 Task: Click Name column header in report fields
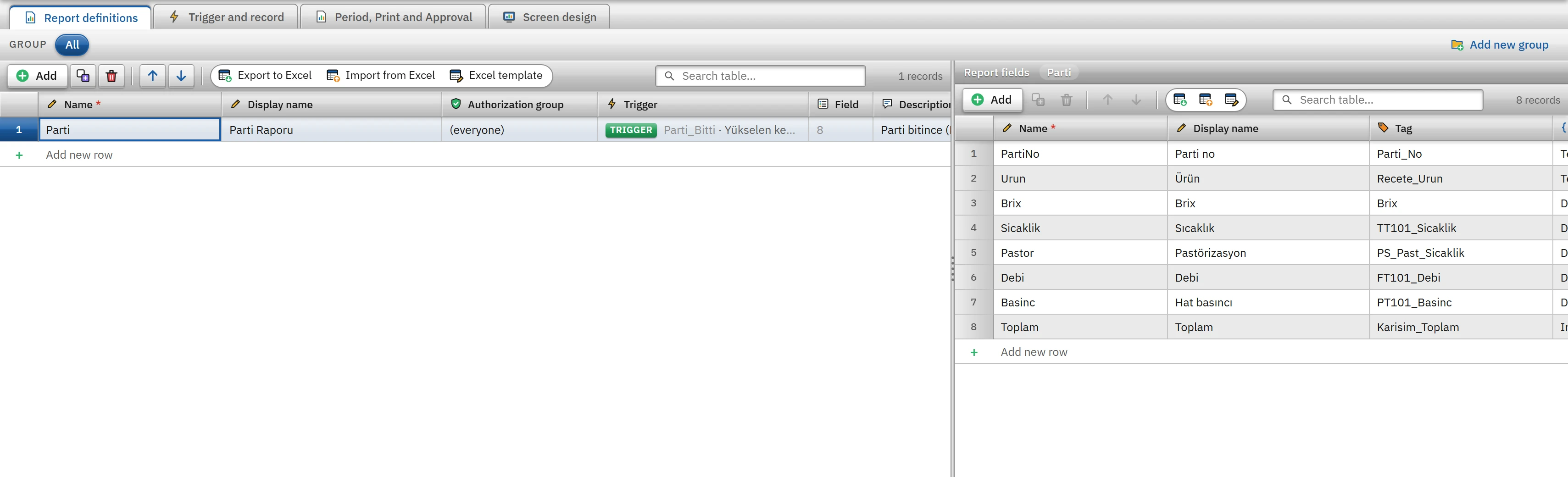[1080, 128]
